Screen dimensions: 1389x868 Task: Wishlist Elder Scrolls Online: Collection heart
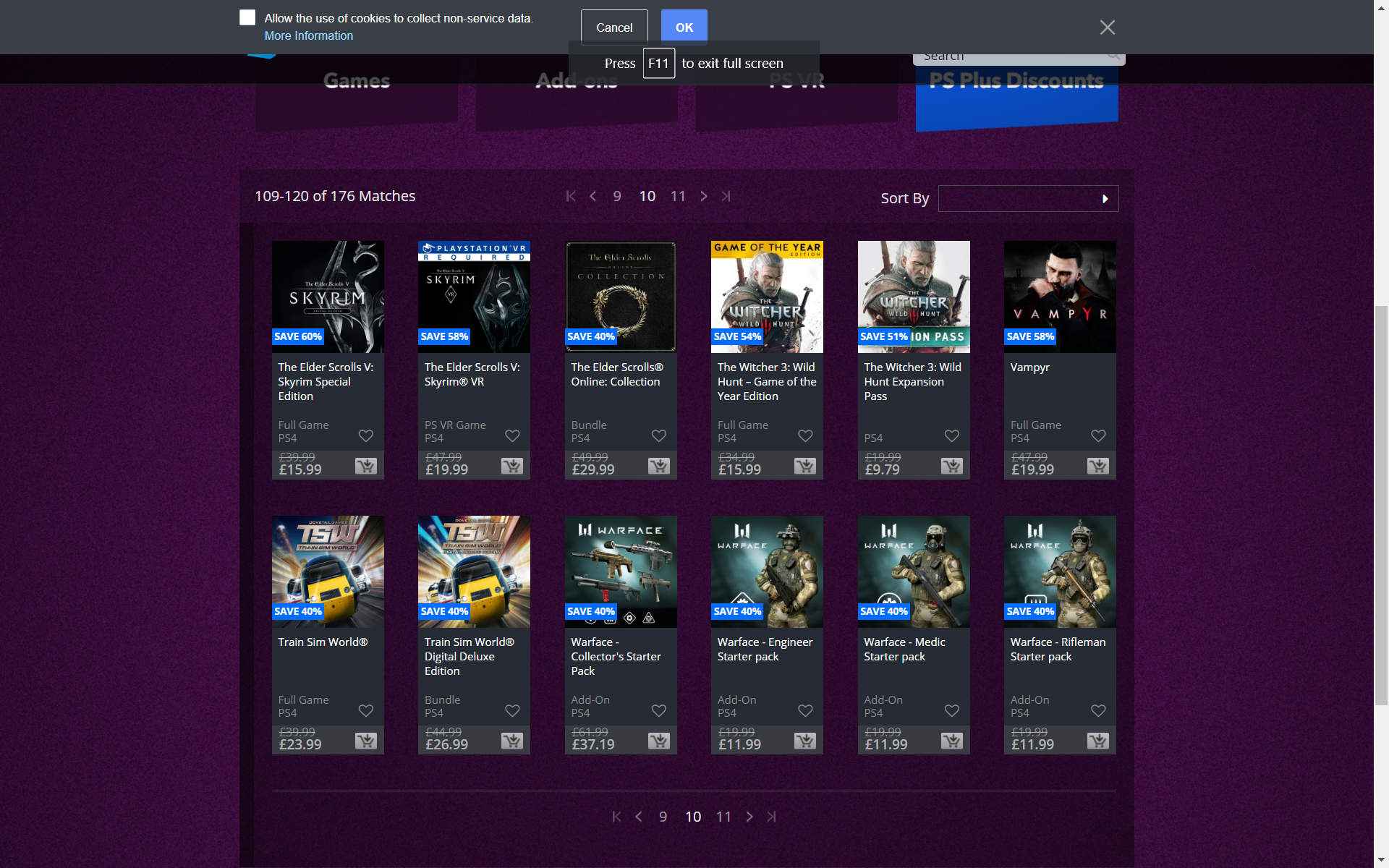tap(659, 435)
